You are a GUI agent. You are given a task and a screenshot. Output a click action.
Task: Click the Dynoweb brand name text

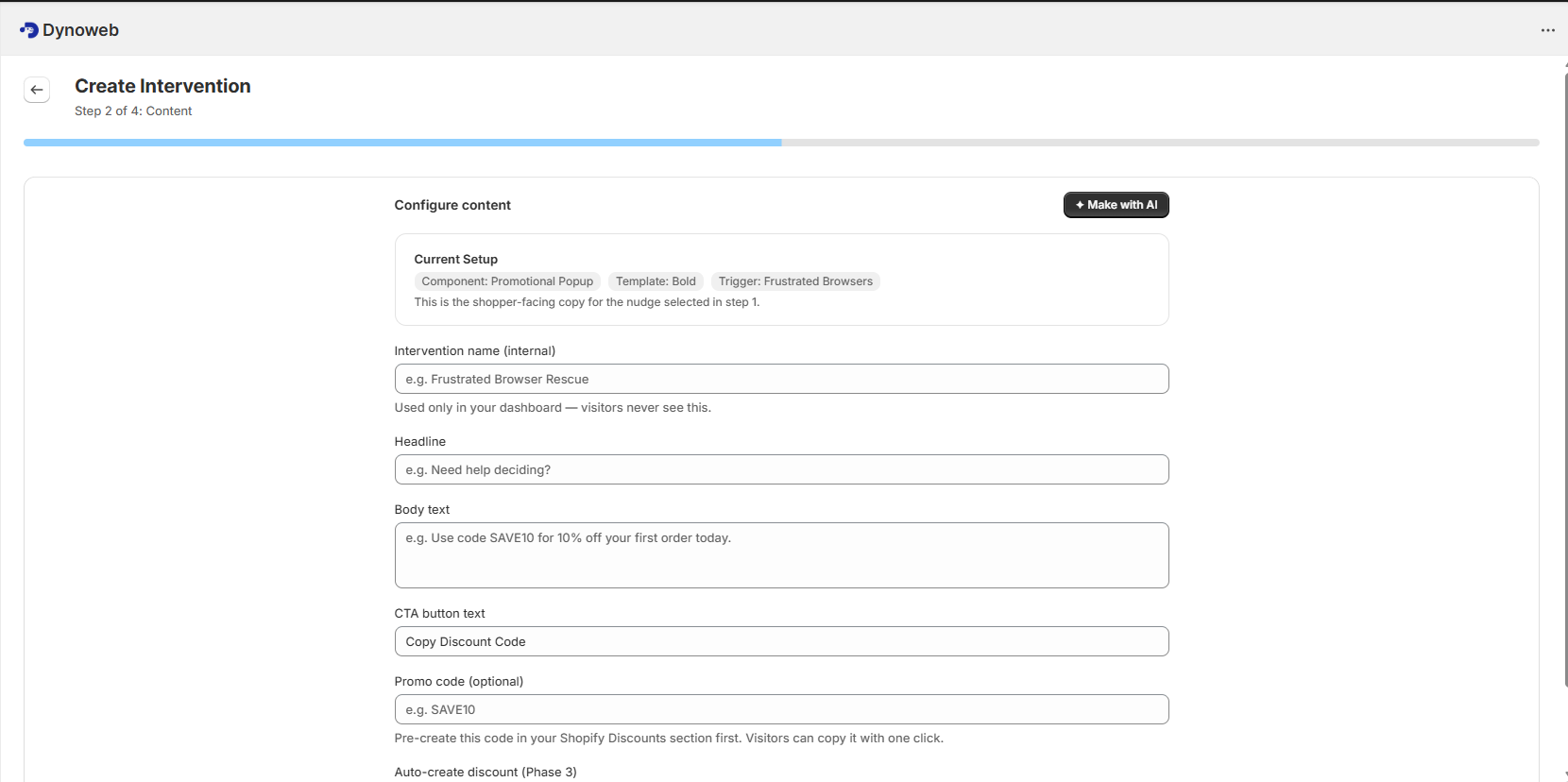point(80,30)
